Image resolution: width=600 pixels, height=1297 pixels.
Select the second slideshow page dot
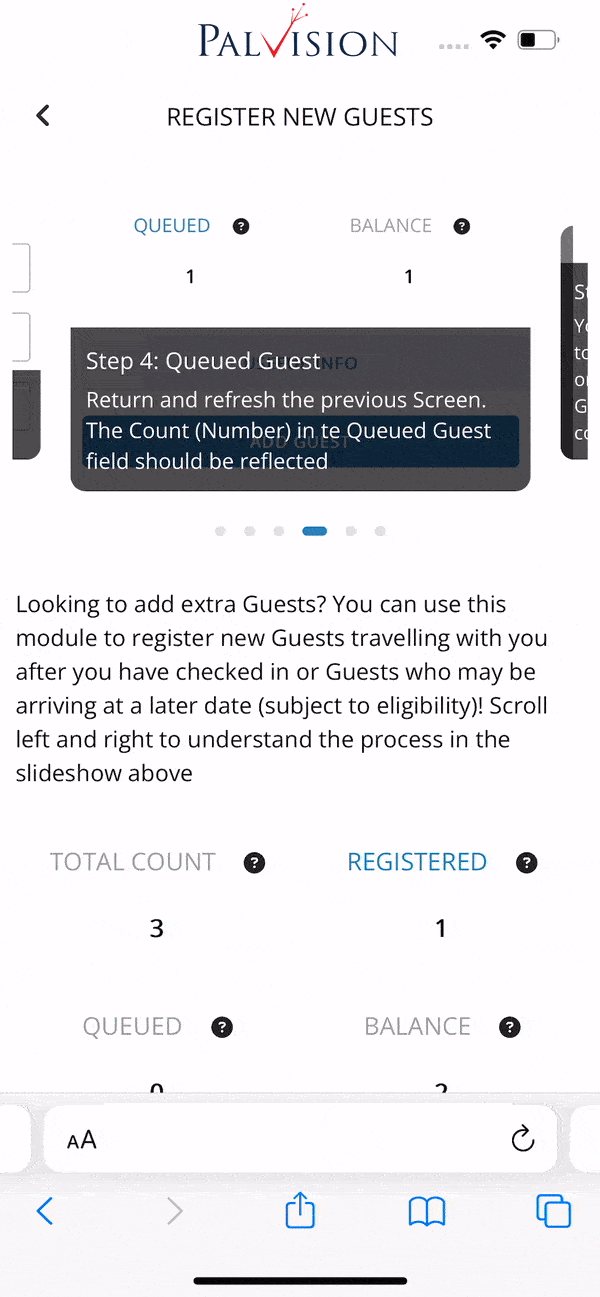(x=250, y=531)
